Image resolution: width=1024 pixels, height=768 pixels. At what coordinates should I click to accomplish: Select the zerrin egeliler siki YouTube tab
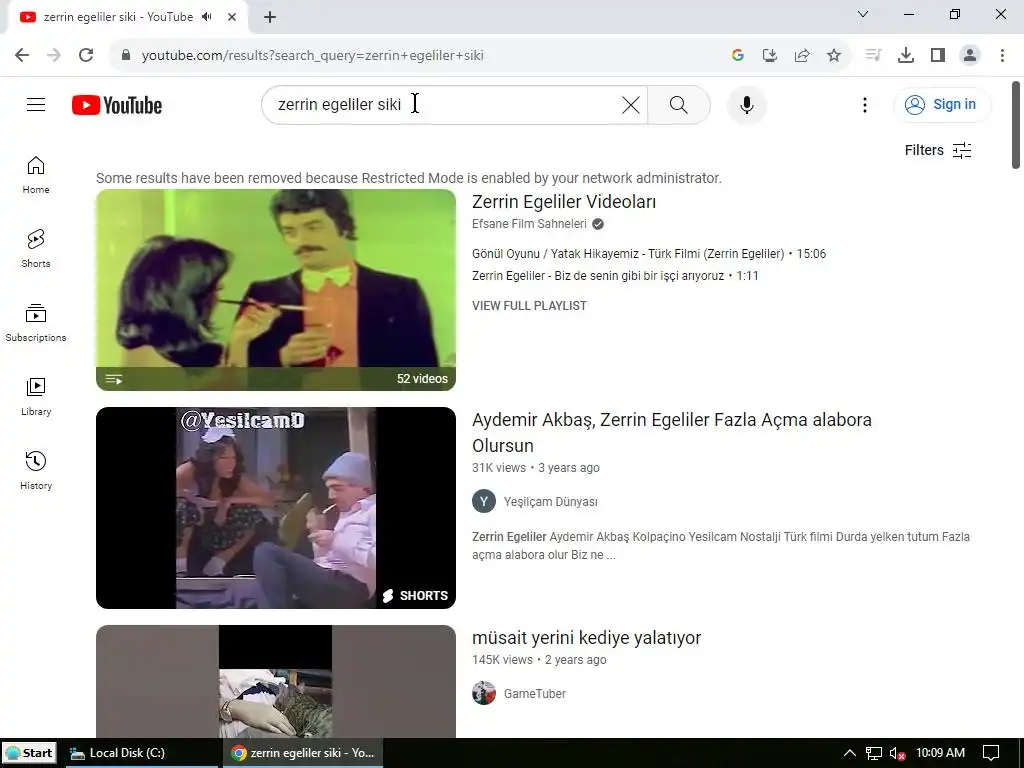coord(118,17)
